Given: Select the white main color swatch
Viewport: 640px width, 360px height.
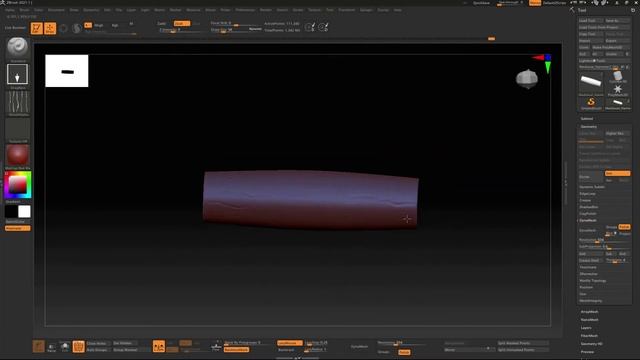Looking at the screenshot, I should point(24,211).
